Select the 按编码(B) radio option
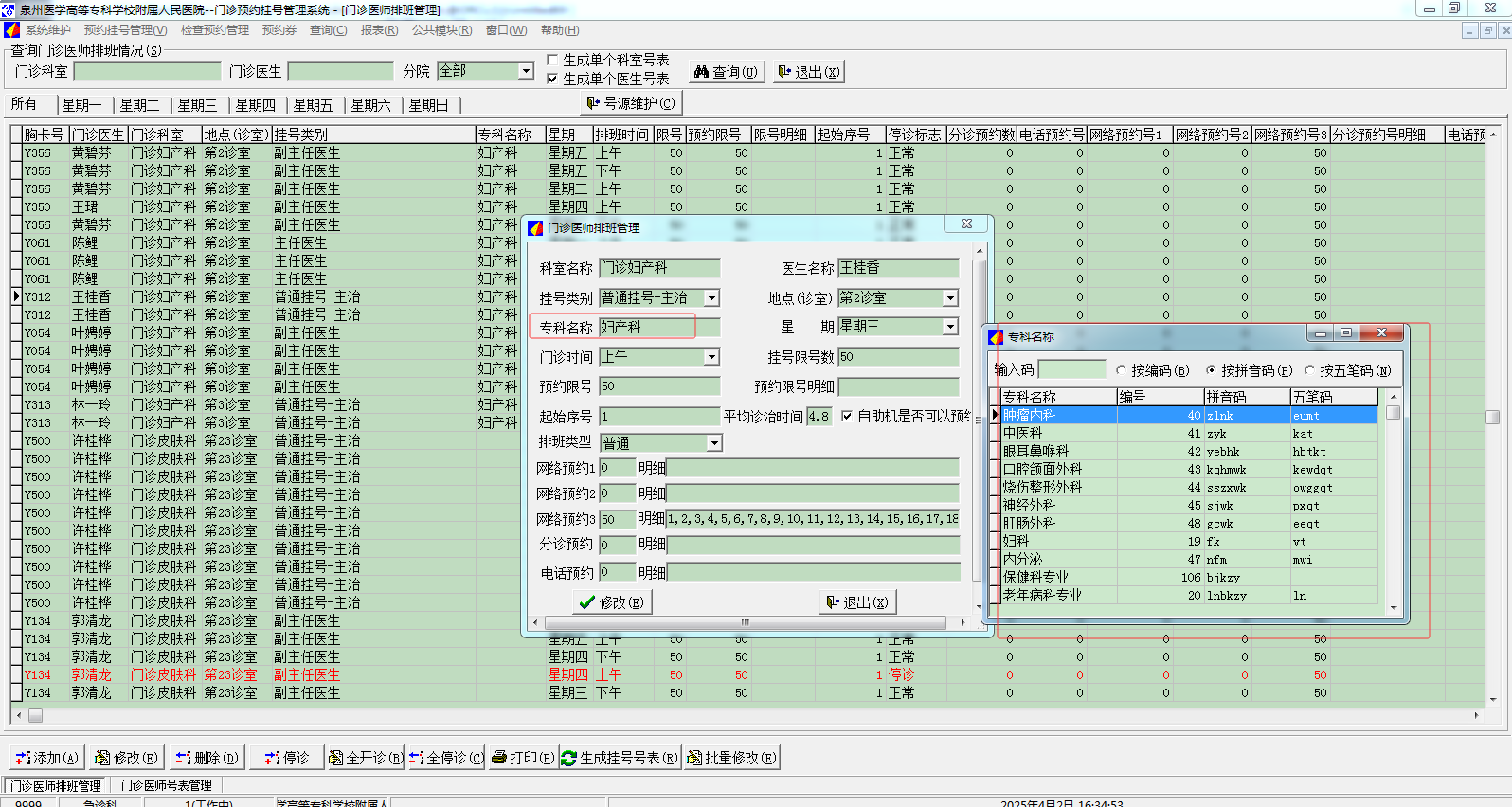1512x807 pixels. tap(1122, 370)
